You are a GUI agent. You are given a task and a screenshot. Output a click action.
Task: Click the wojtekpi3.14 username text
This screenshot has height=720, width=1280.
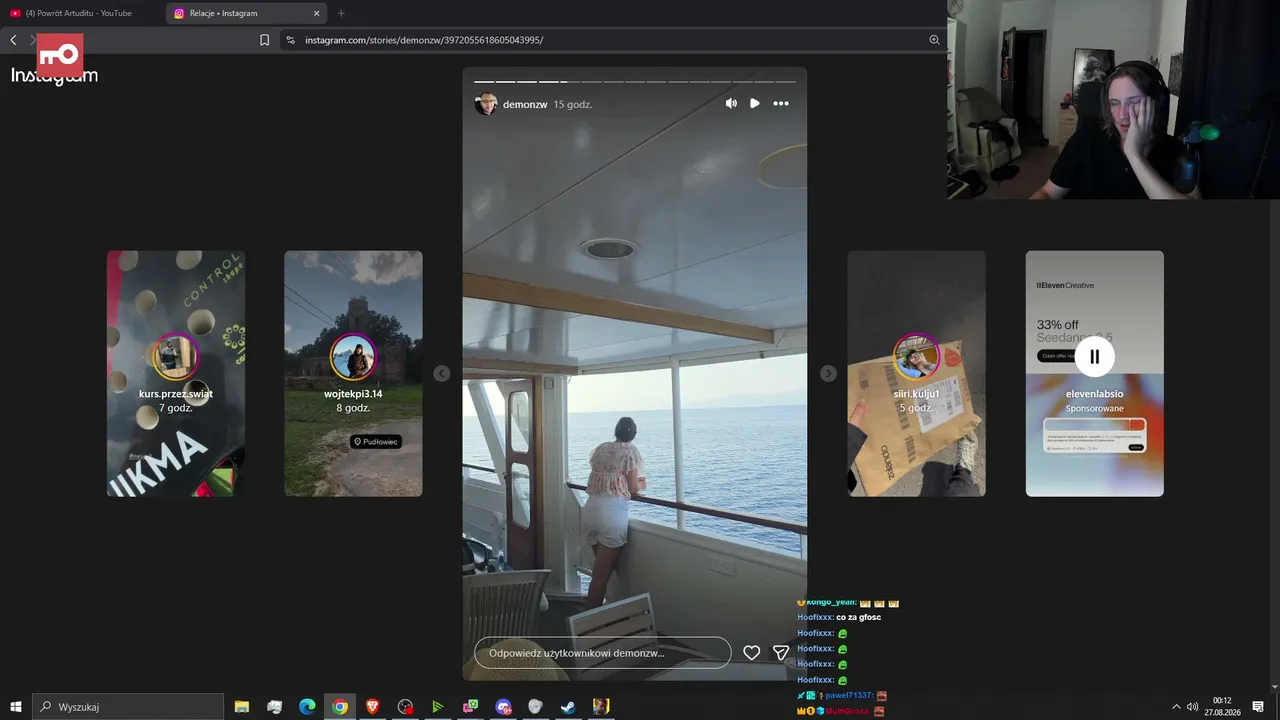353,394
